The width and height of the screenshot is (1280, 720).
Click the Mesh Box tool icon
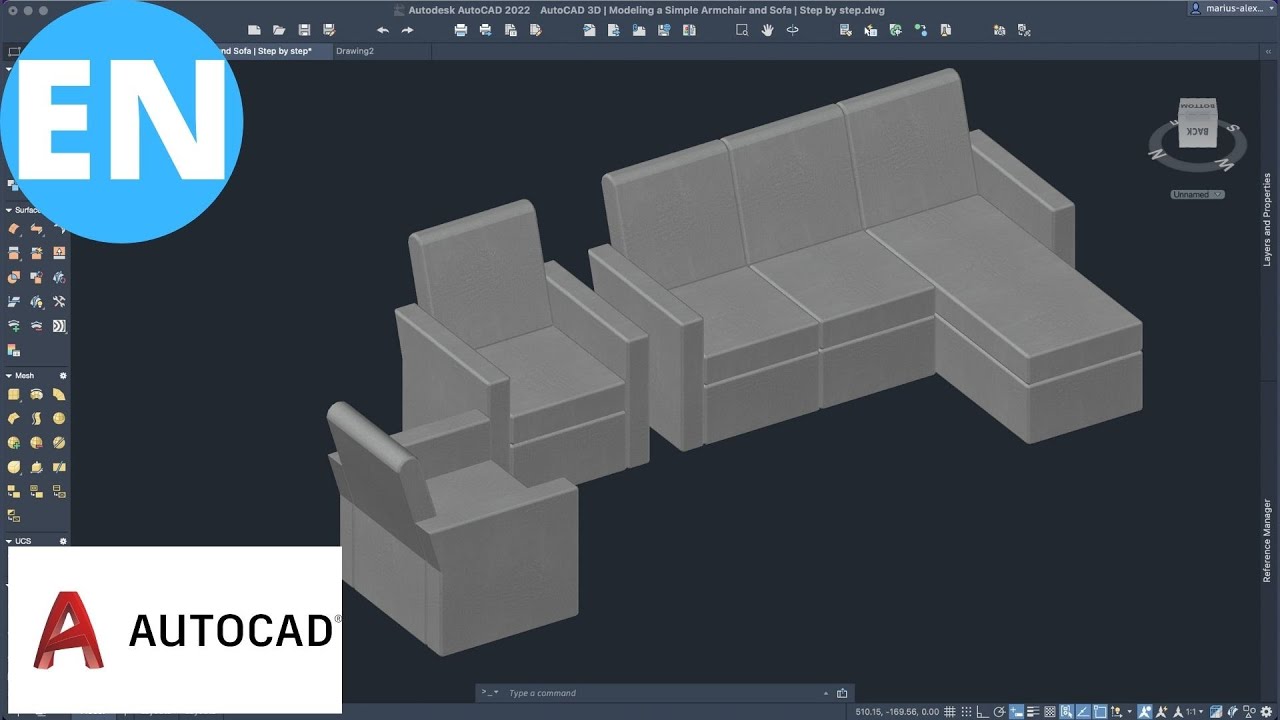tap(13, 395)
